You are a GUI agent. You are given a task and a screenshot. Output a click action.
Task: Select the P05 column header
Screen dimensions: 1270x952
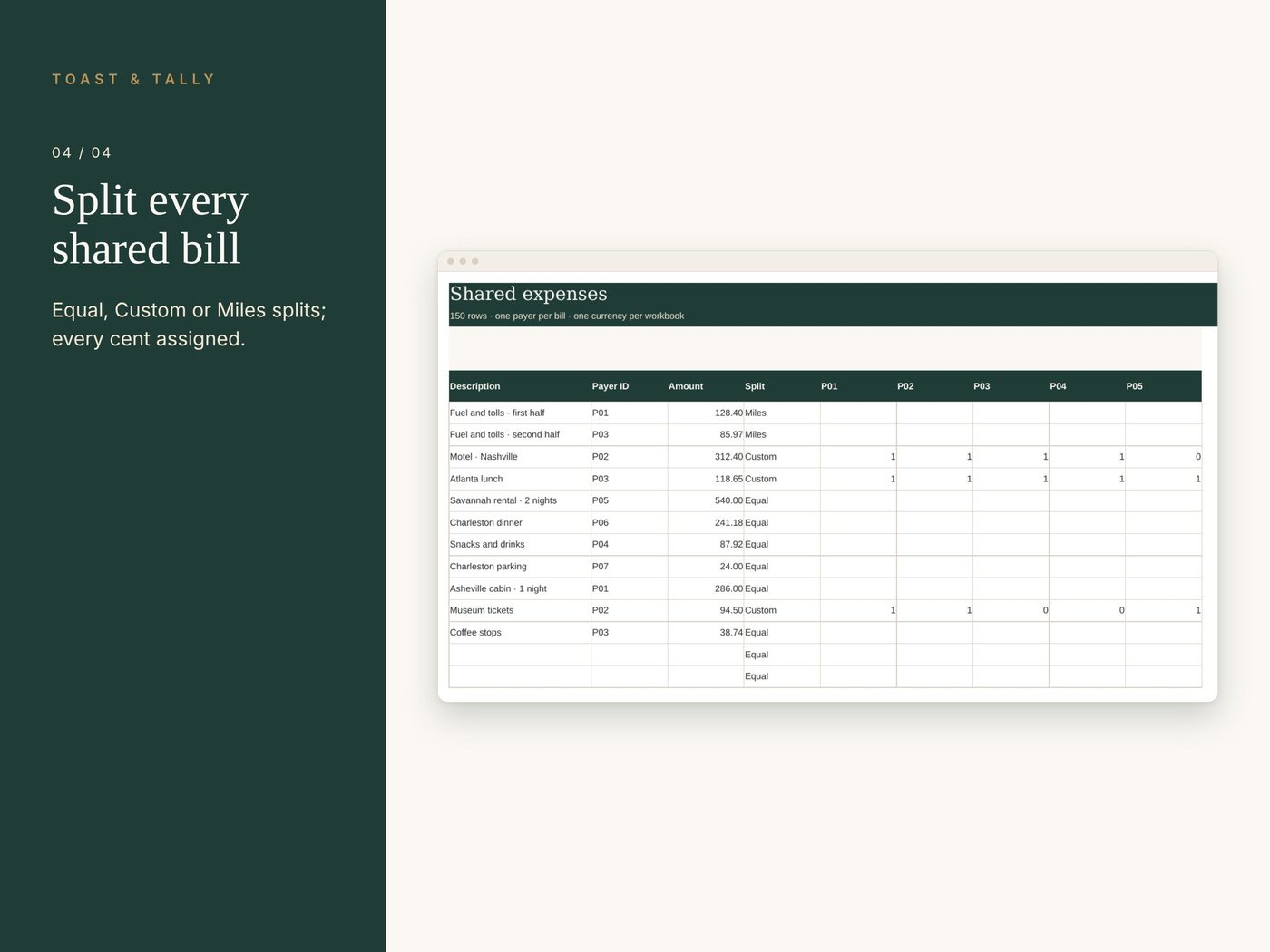click(1163, 386)
